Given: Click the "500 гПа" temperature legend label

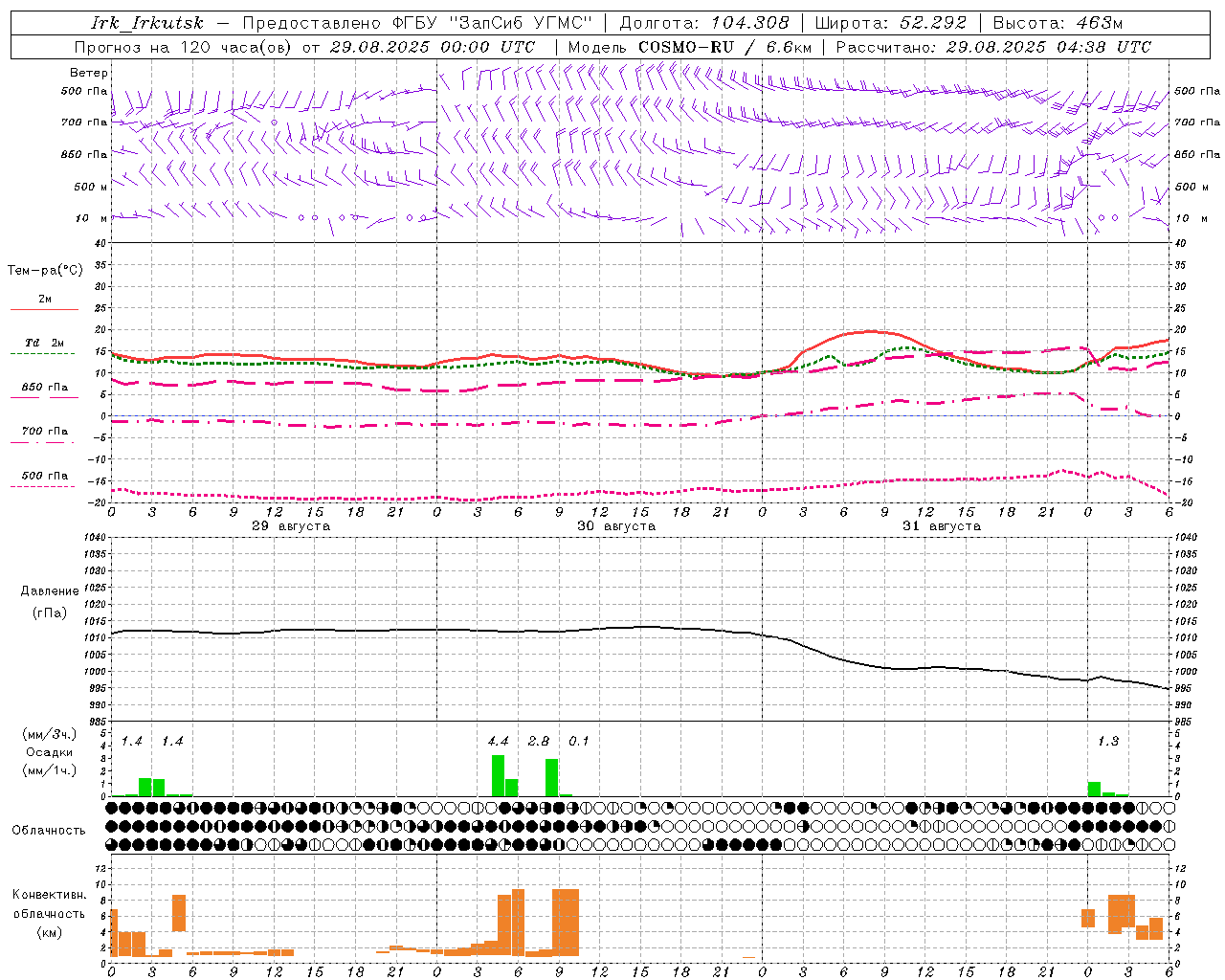Looking at the screenshot, I should coord(45,476).
